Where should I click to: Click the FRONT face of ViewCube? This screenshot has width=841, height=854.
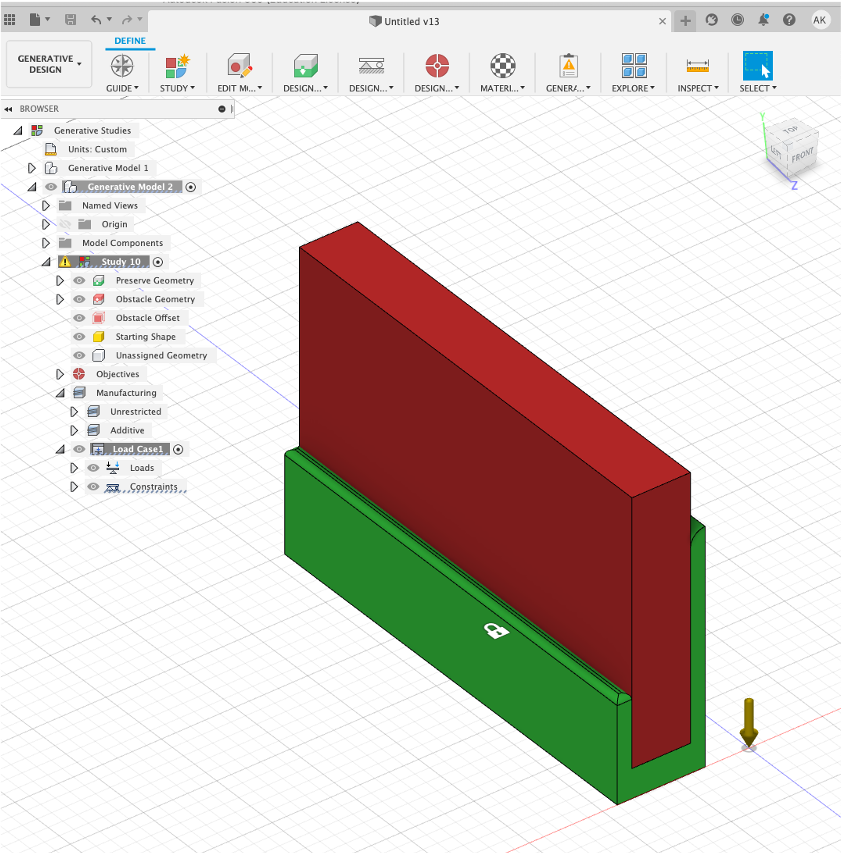tap(802, 154)
